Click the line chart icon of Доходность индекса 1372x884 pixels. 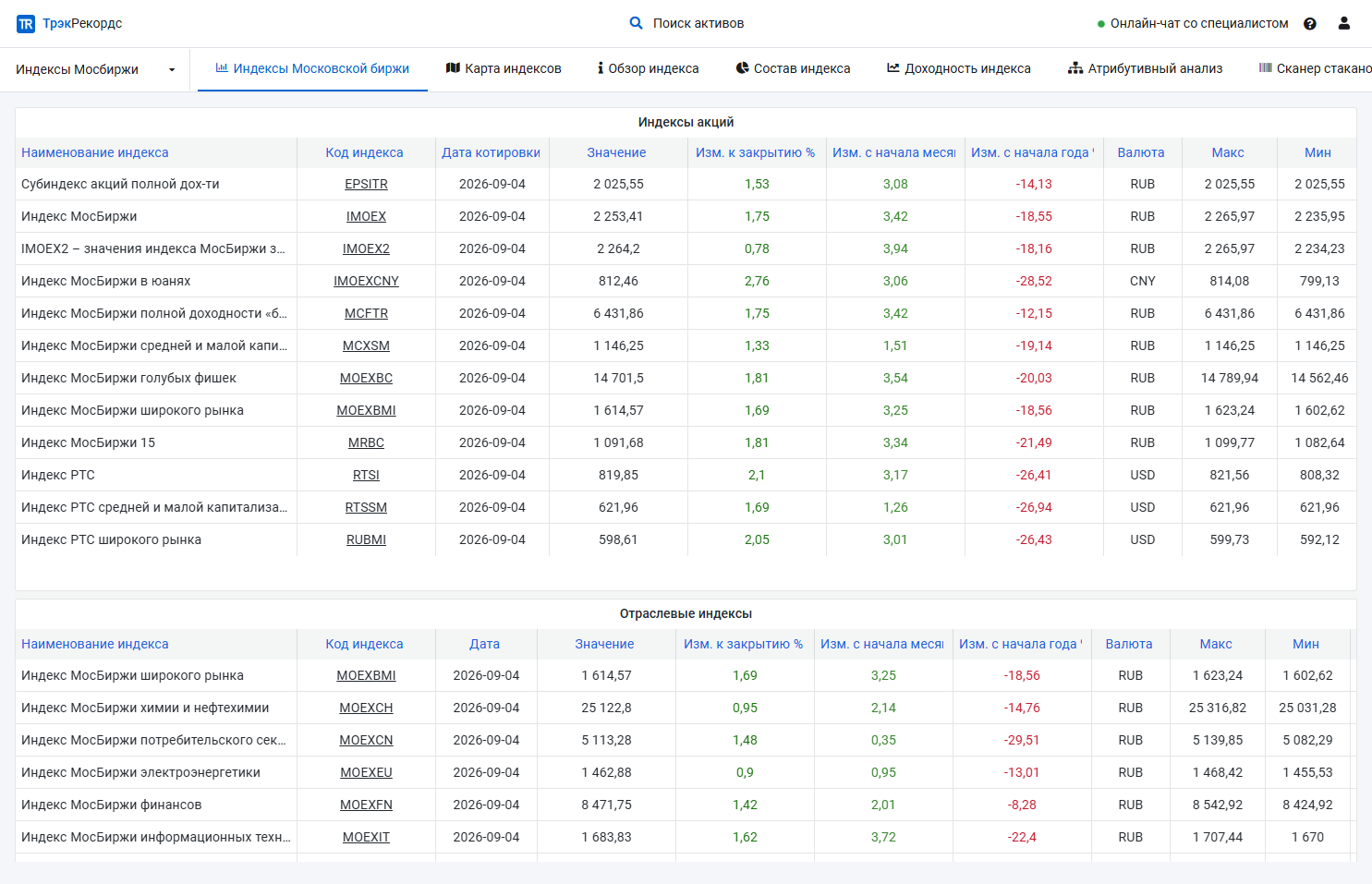click(x=893, y=67)
